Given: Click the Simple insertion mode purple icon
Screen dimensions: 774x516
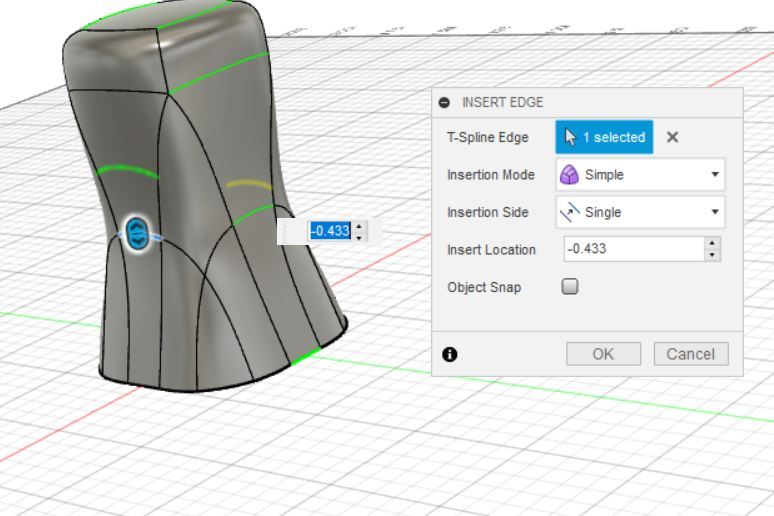Looking at the screenshot, I should coord(570,175).
